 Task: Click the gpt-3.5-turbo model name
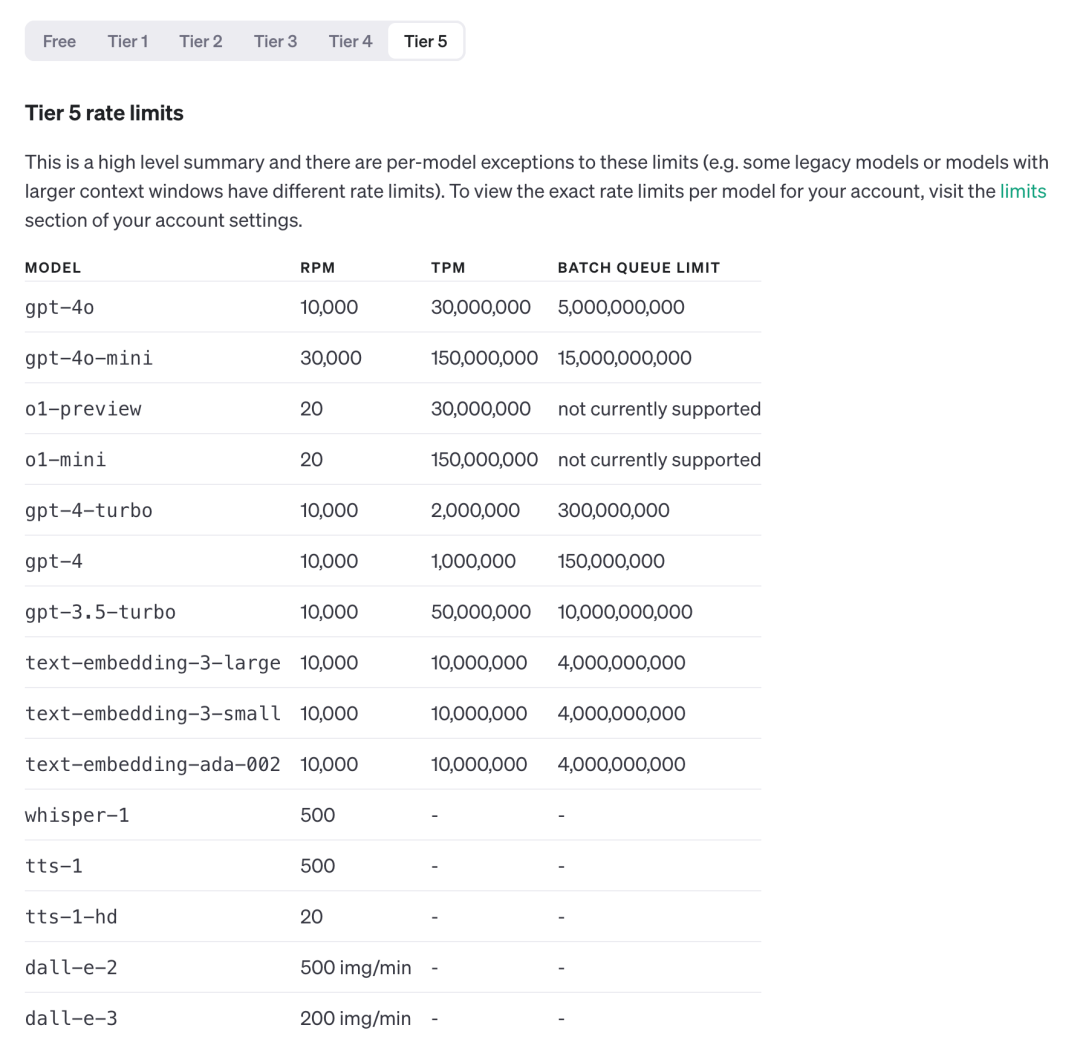100,612
